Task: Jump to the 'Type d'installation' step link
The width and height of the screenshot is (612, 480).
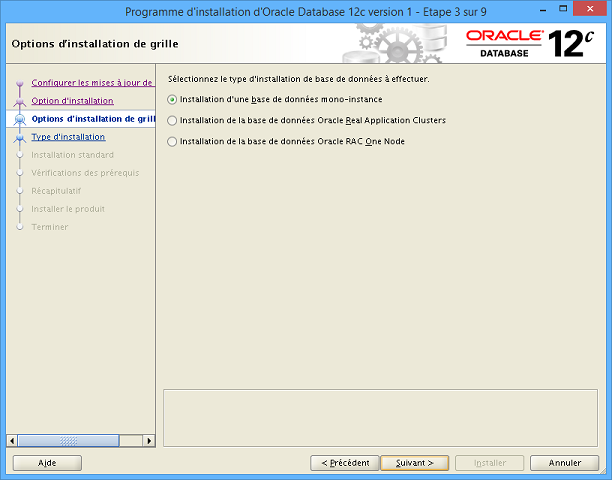Action: point(68,137)
